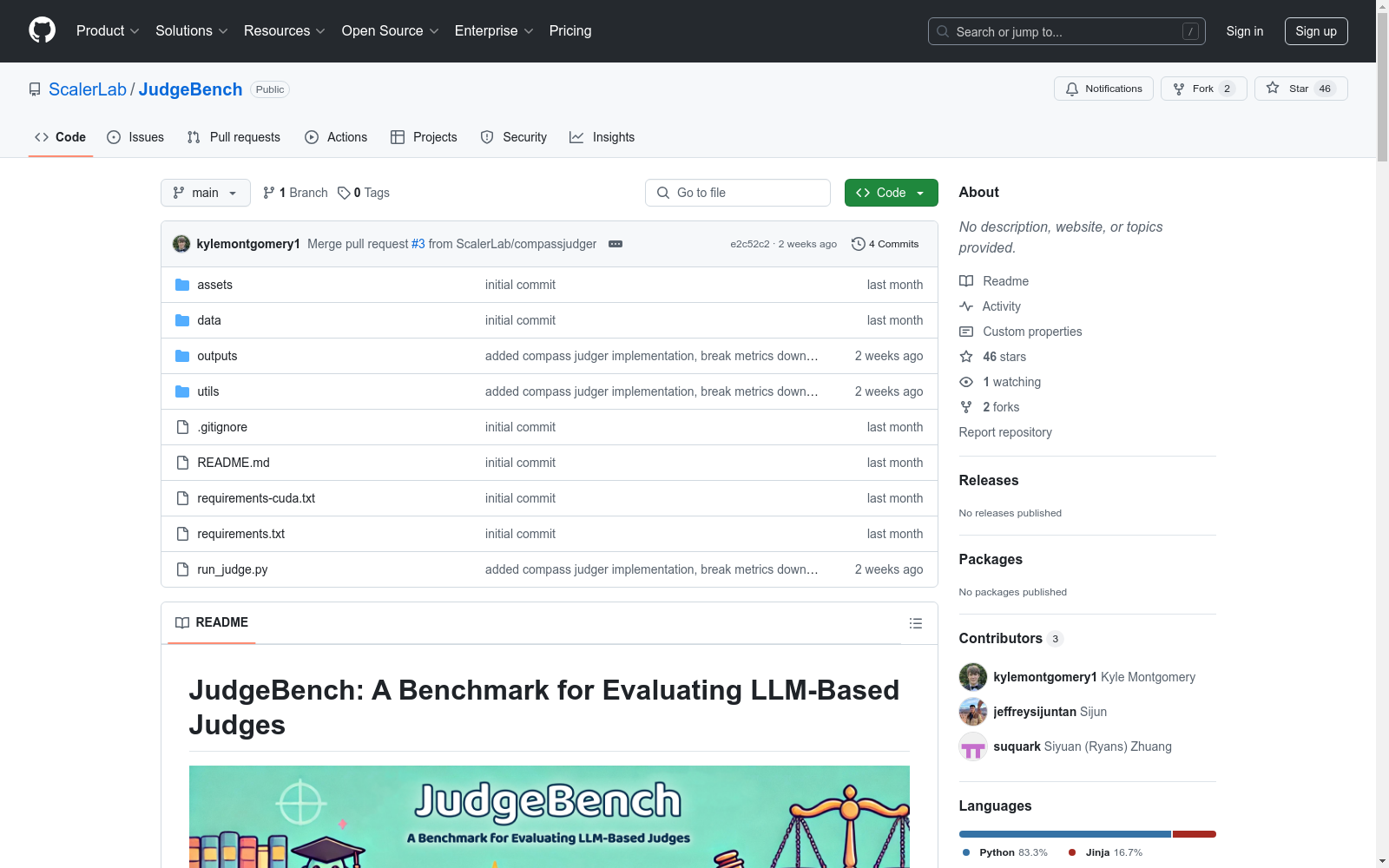Click the Go to file search field
Viewport: 1389px width, 868px height.
738,193
